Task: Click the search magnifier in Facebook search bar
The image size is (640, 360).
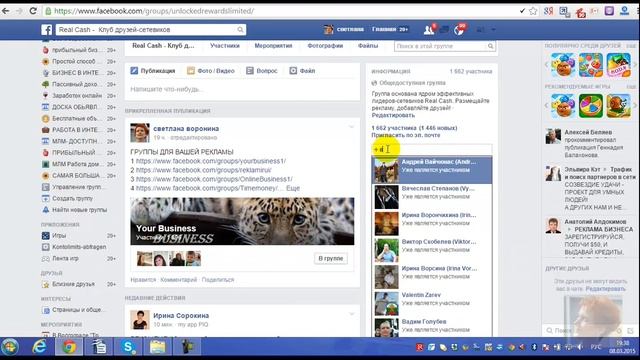Action: point(240,29)
